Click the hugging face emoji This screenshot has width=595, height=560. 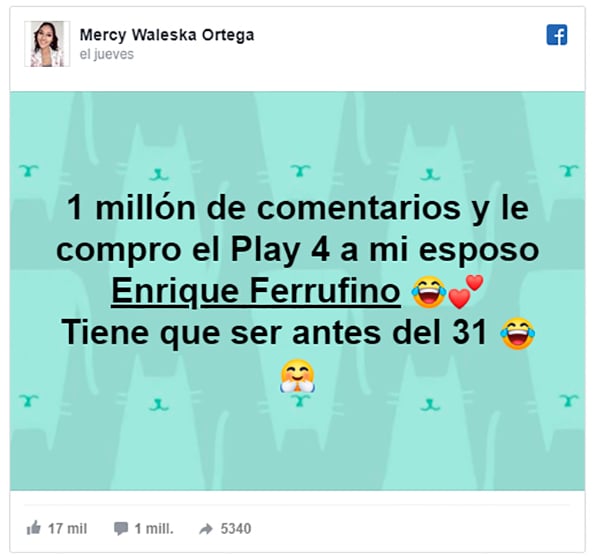click(298, 376)
